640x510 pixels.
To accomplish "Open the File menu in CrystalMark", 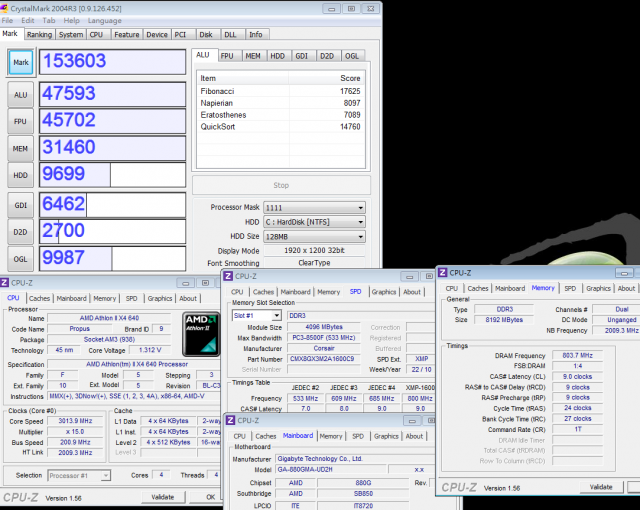I will tap(7, 20).
